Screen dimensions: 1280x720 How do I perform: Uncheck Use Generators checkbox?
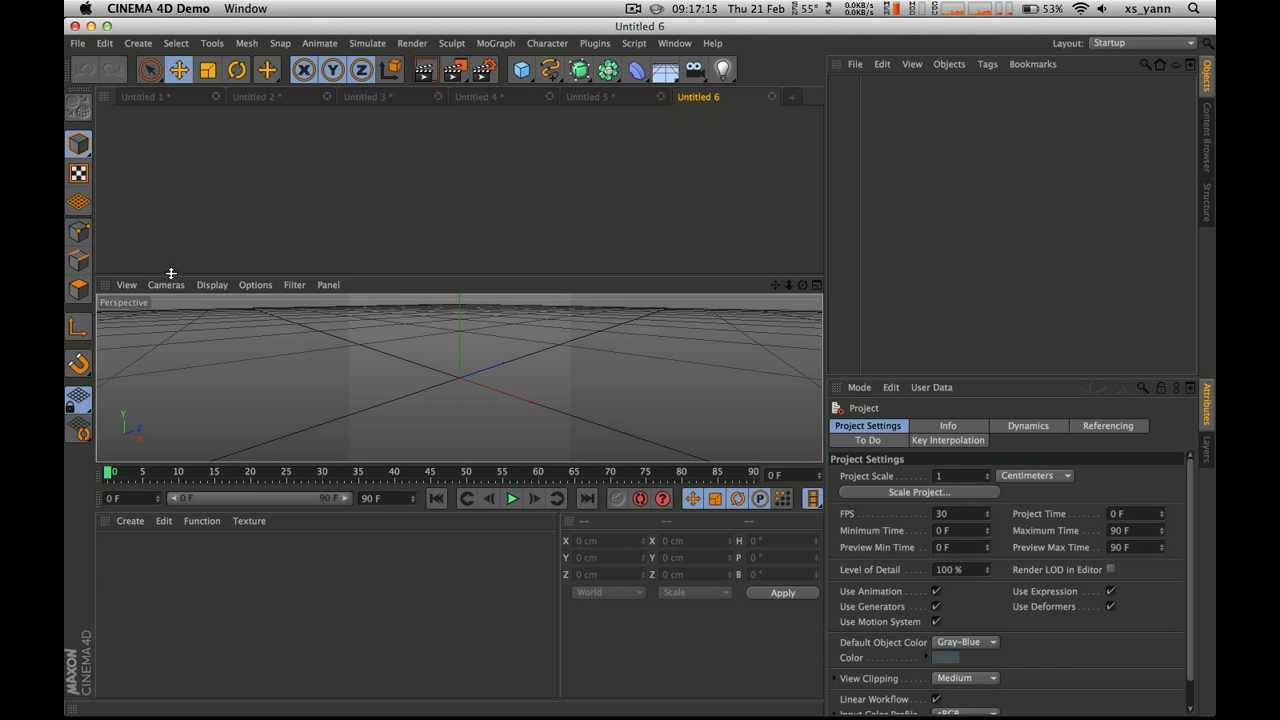[x=936, y=606]
